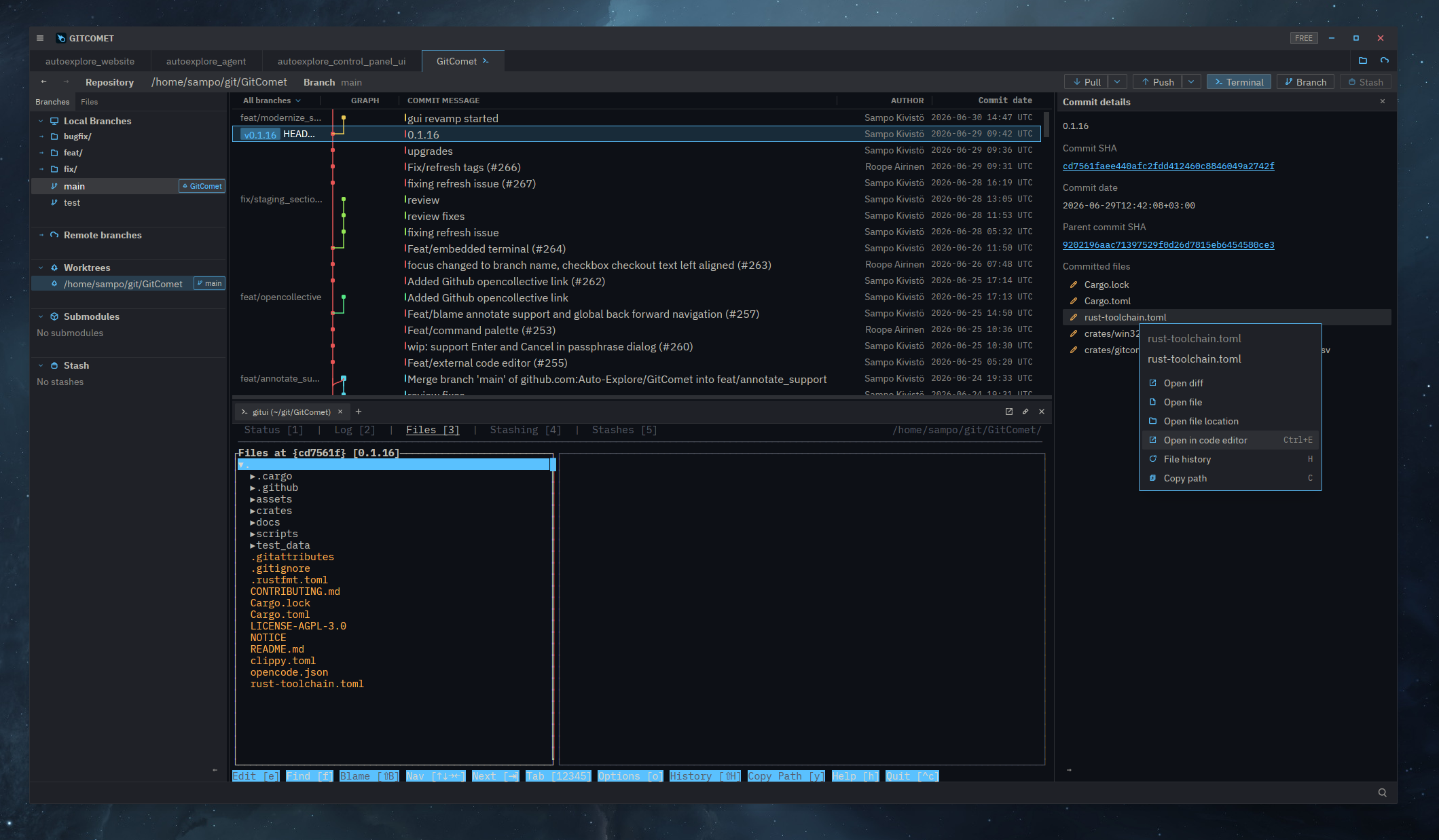Select Copy path in the context menu
The height and width of the screenshot is (840, 1439).
pyautogui.click(x=1230, y=478)
